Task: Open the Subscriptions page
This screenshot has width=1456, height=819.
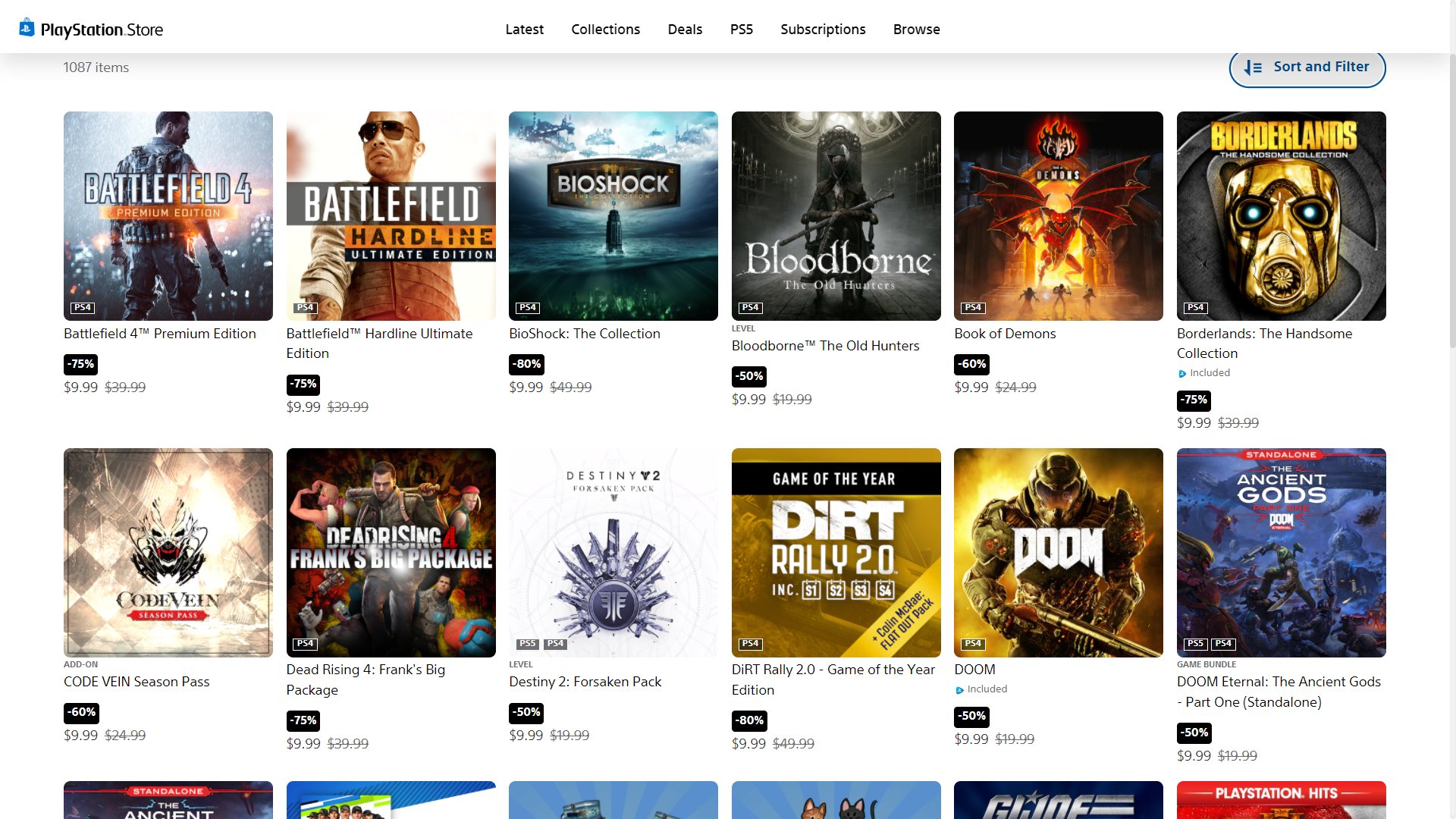Action: (822, 30)
